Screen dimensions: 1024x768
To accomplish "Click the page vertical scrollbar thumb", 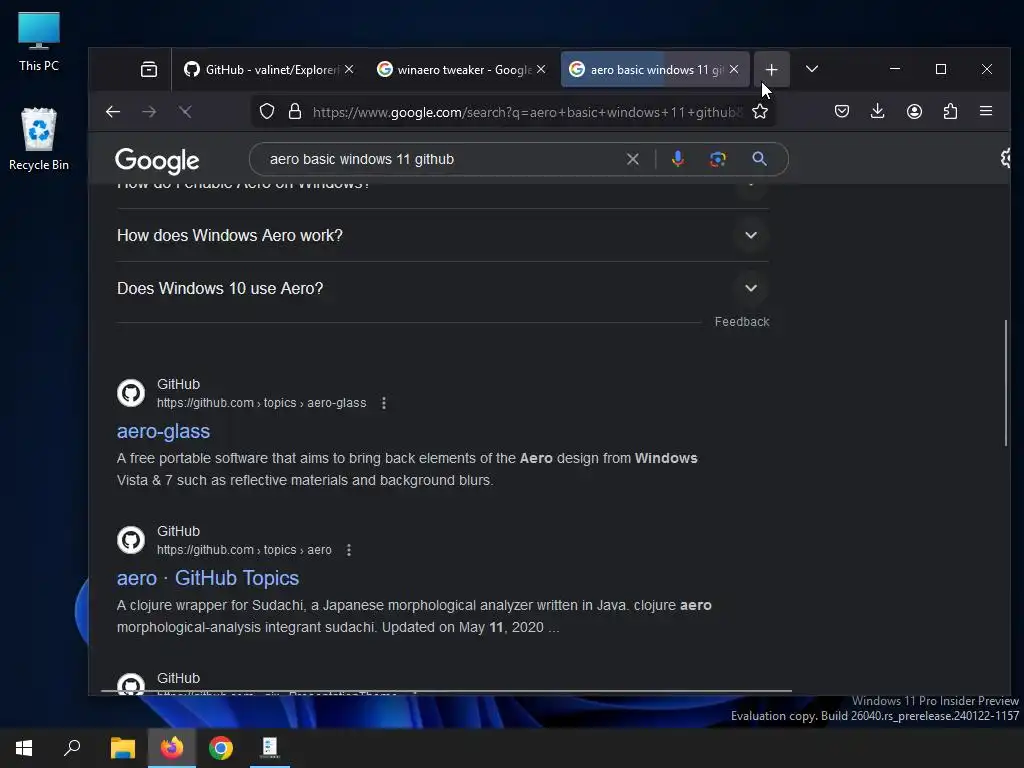I will pyautogui.click(x=1006, y=383).
